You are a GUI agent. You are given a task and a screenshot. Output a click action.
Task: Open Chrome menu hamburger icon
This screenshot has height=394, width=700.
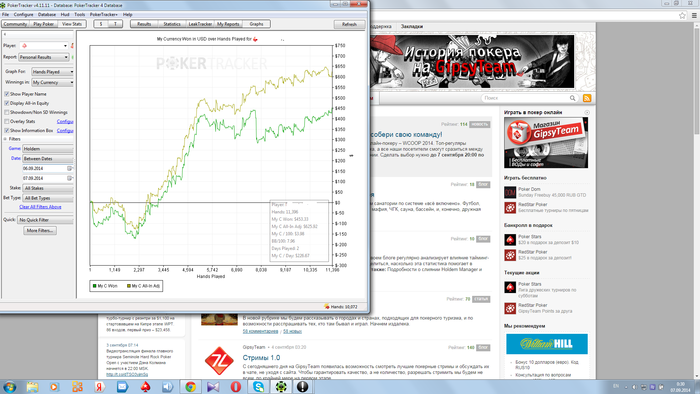click(694, 16)
